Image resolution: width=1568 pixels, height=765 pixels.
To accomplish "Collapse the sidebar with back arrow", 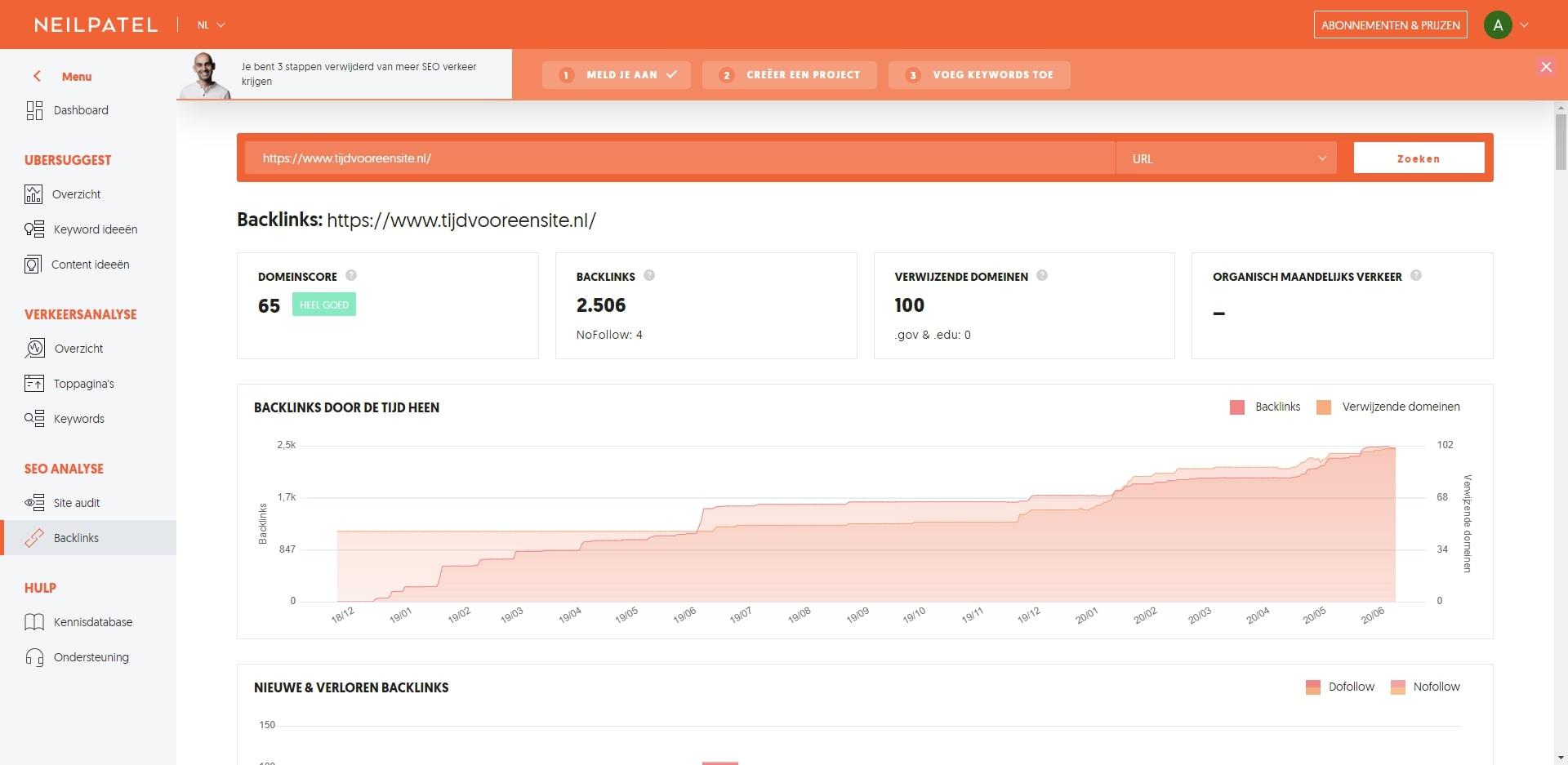I will click(x=37, y=76).
